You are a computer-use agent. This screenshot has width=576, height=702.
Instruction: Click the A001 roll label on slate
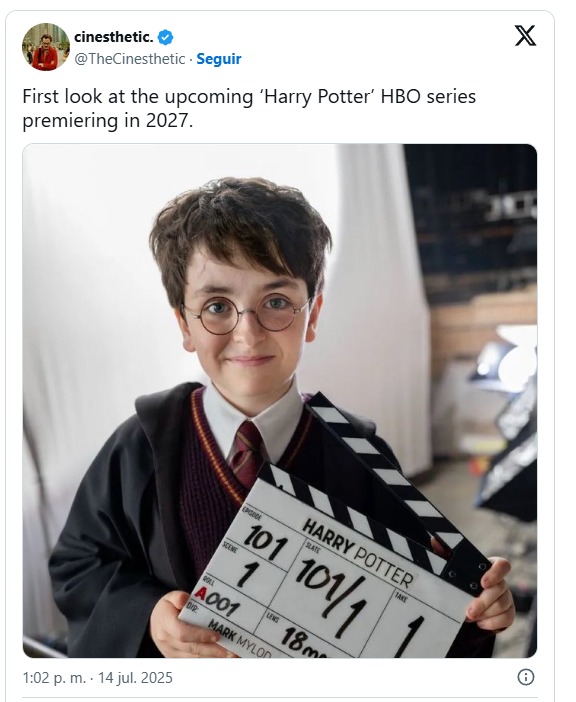(x=217, y=601)
